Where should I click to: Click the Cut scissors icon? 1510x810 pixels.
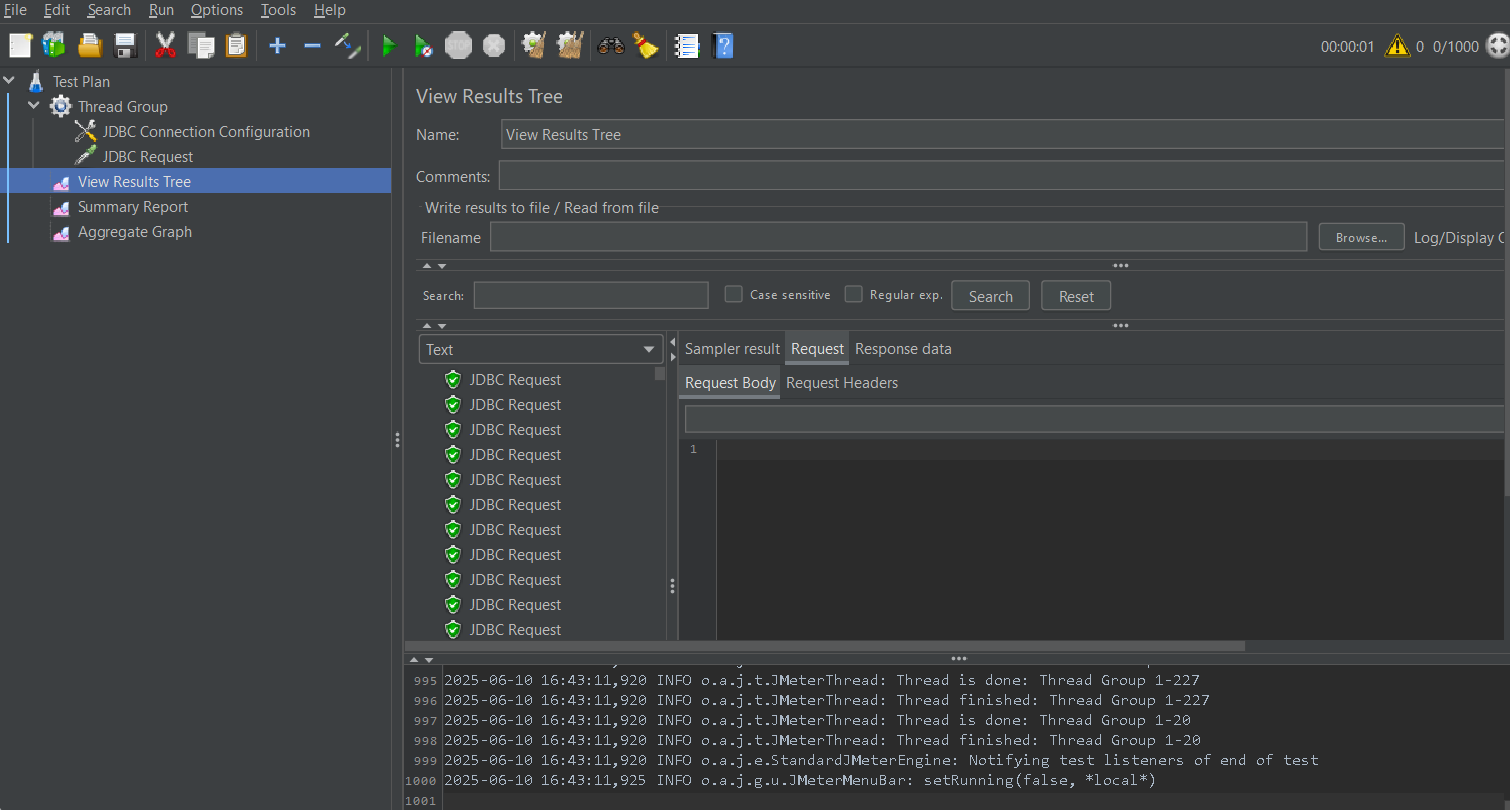point(166,45)
